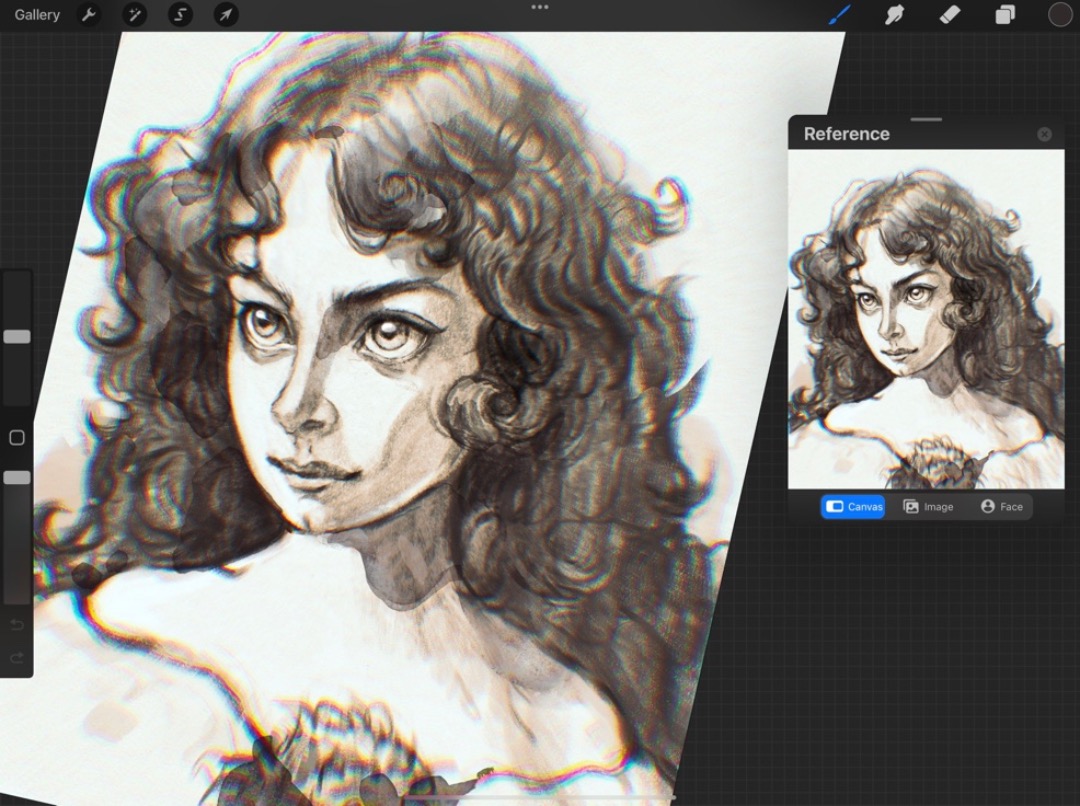Activate the Selection tool

coord(180,14)
